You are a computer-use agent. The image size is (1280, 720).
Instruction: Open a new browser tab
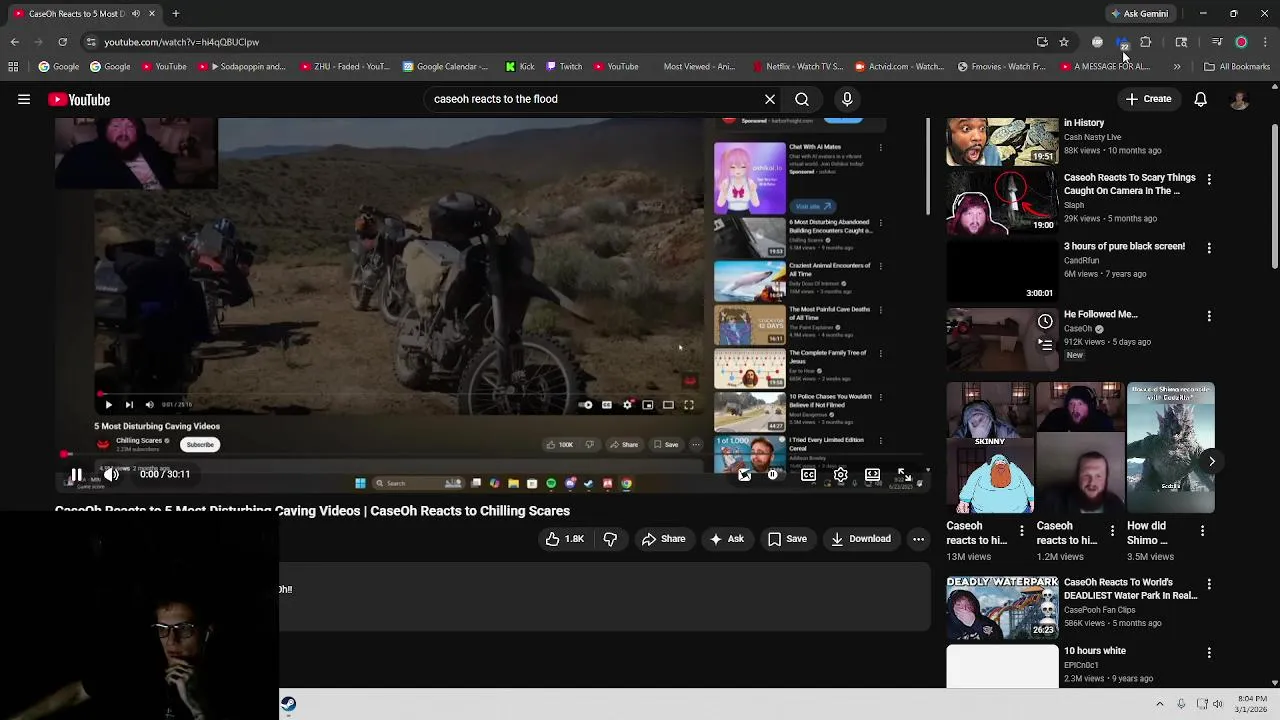(x=175, y=14)
